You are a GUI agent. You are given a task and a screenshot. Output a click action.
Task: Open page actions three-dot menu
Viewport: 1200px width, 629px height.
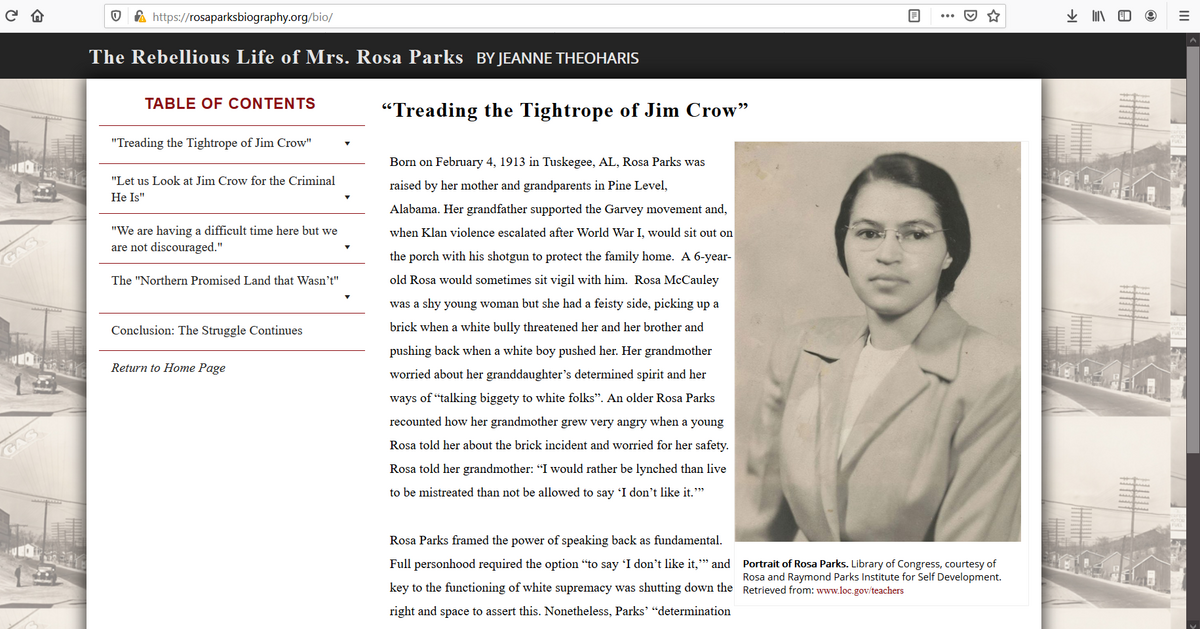(x=945, y=16)
